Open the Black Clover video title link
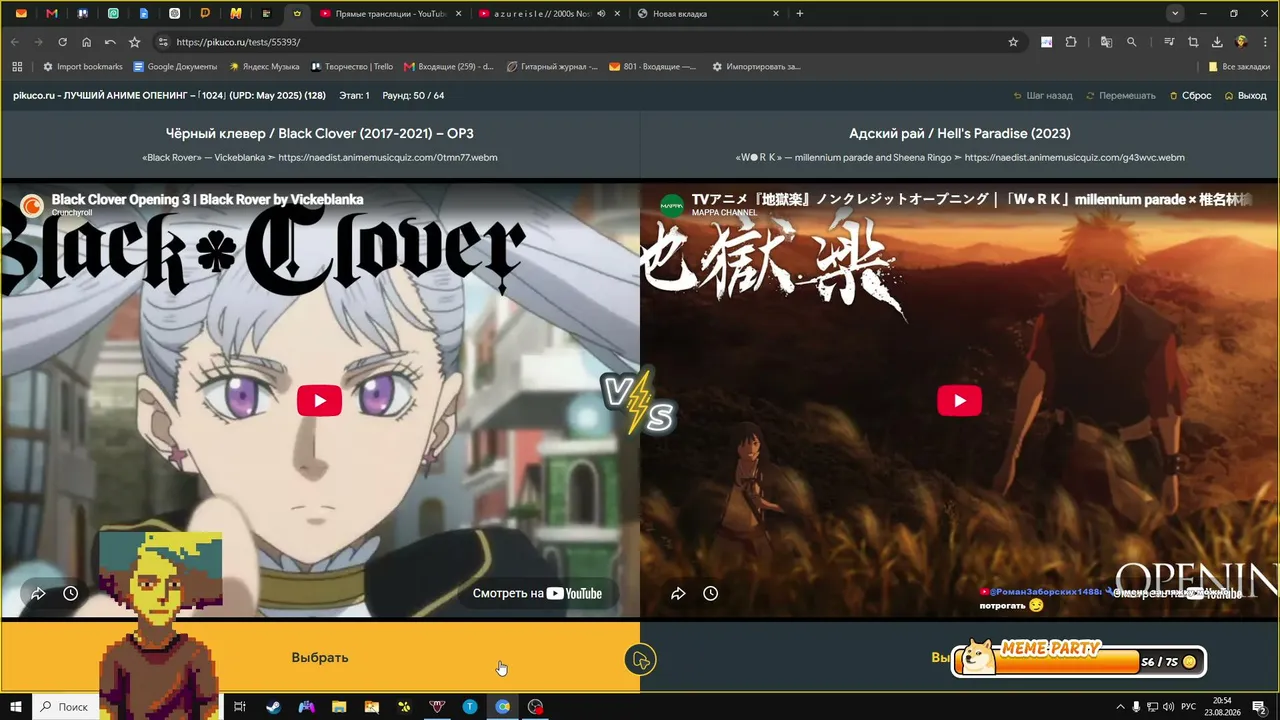The height and width of the screenshot is (720, 1280). 207,199
